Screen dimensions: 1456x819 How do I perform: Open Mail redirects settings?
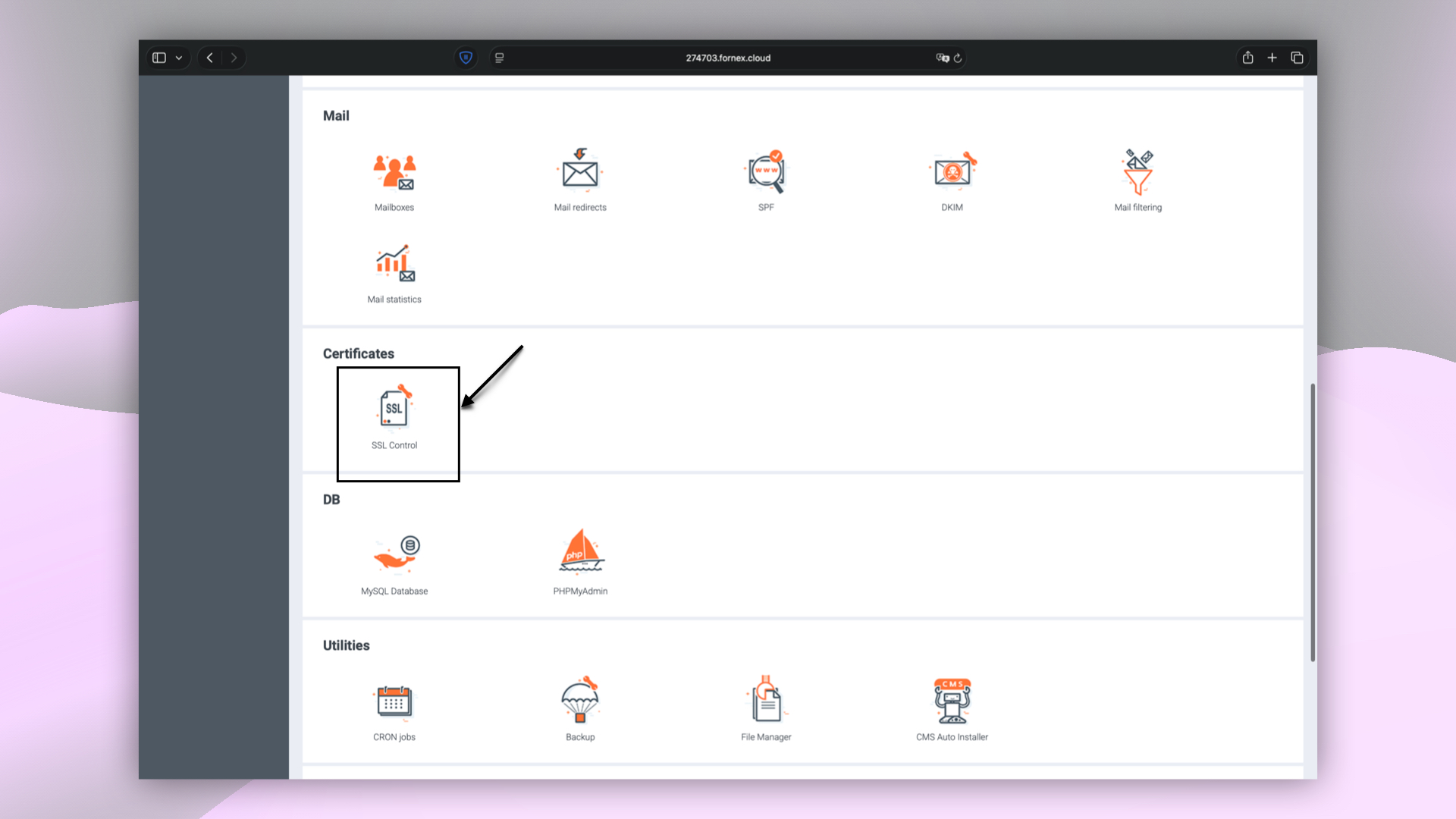tap(579, 171)
